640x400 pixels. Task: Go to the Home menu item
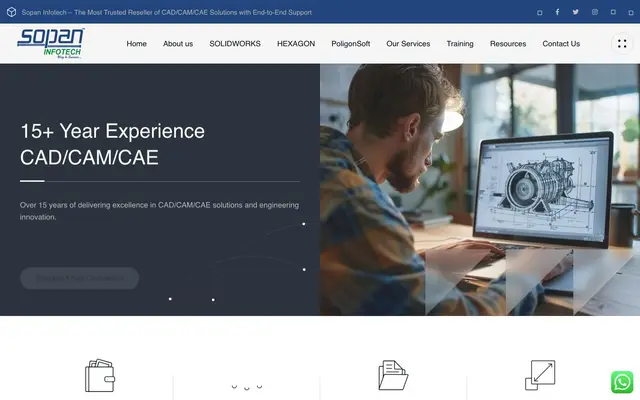pyautogui.click(x=136, y=44)
